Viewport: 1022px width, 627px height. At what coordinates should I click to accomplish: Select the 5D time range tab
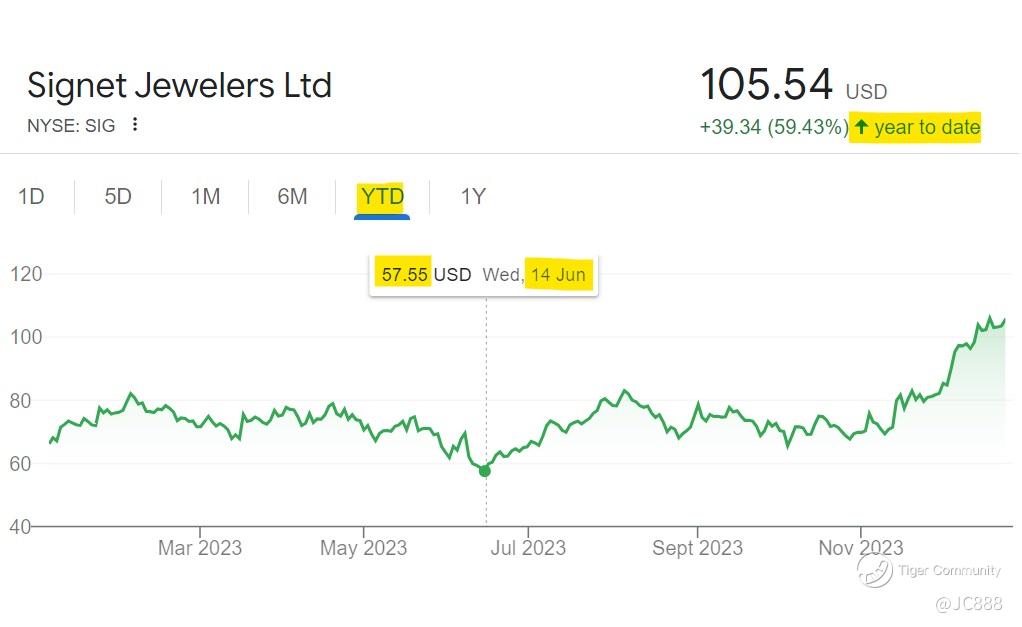click(x=118, y=196)
